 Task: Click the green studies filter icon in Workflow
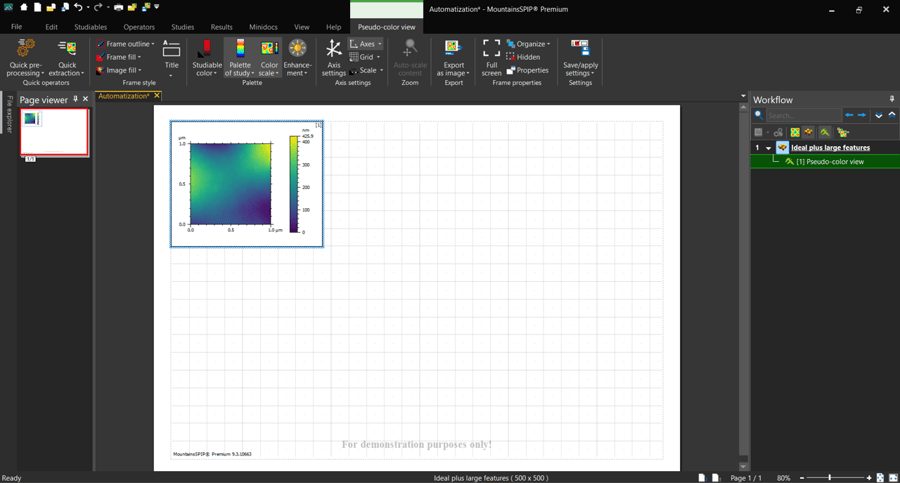825,133
